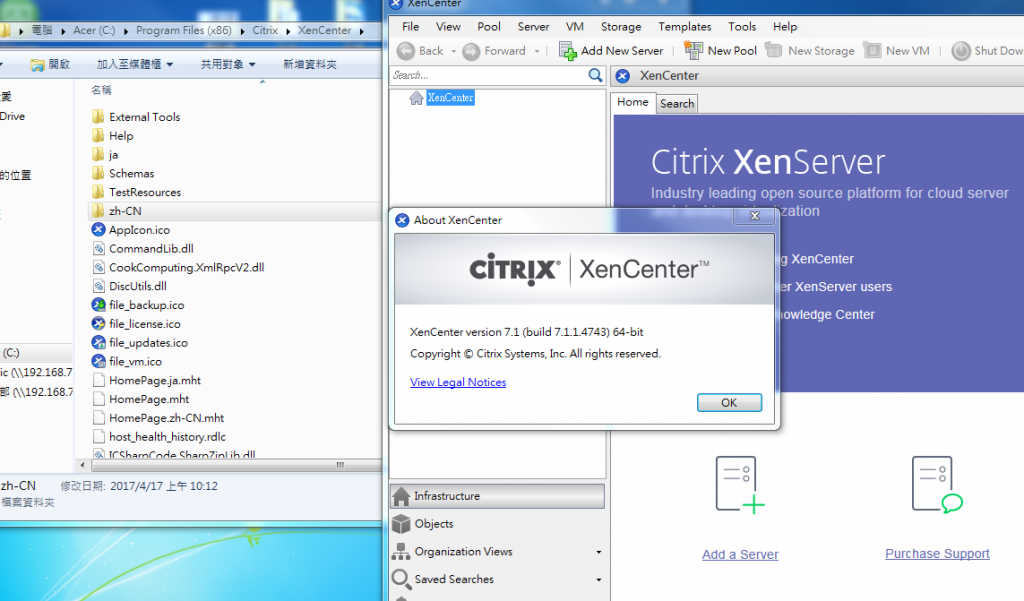This screenshot has height=601, width=1024.
Task: Select the ja folder in Explorer
Action: pyautogui.click(x=113, y=155)
